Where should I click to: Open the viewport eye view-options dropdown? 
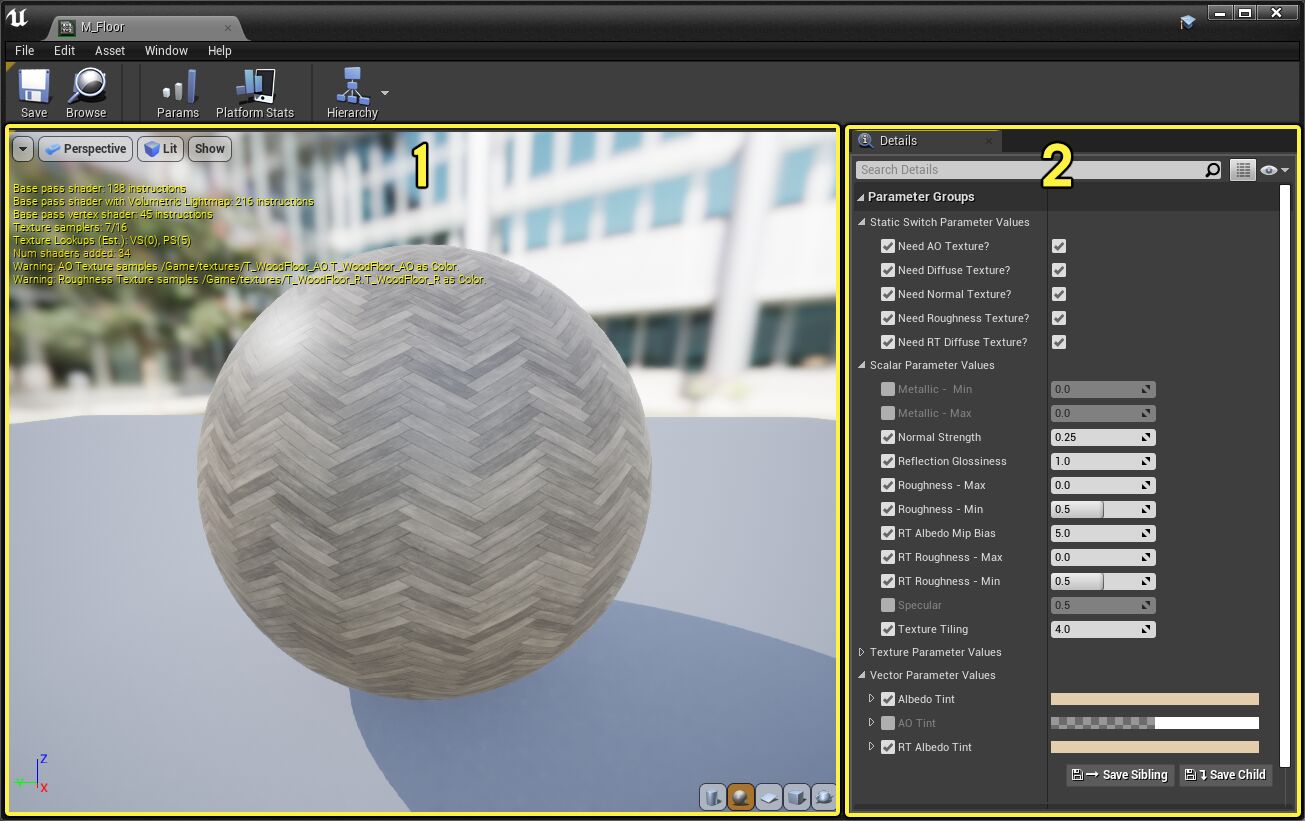[x=1270, y=169]
